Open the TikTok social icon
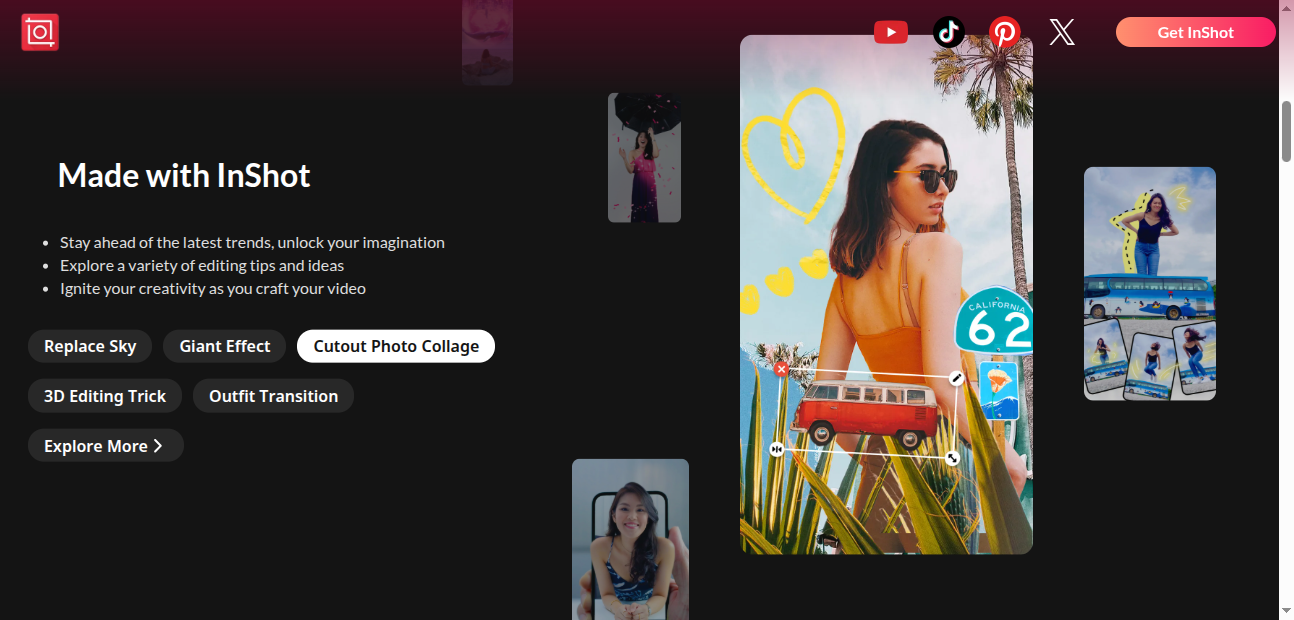The height and width of the screenshot is (620, 1294). 948,33
